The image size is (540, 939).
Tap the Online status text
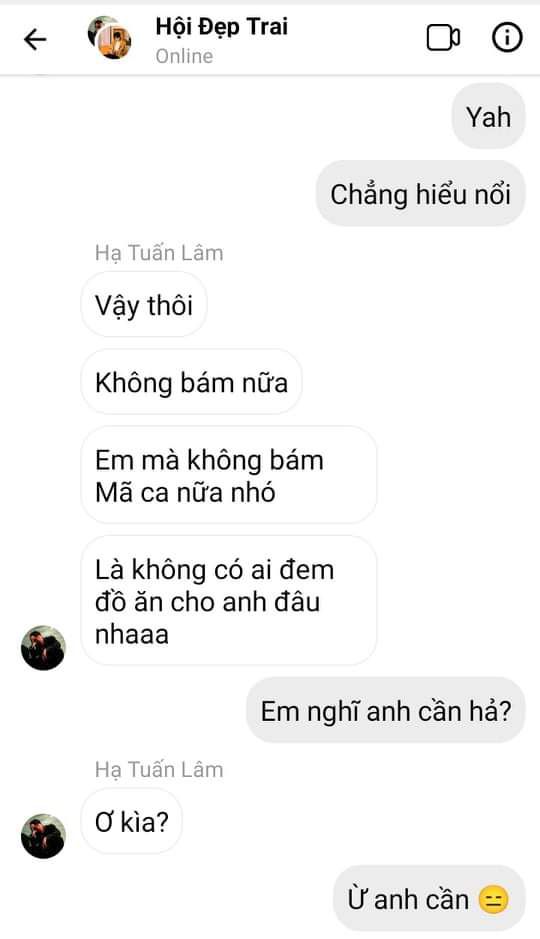(x=184, y=56)
